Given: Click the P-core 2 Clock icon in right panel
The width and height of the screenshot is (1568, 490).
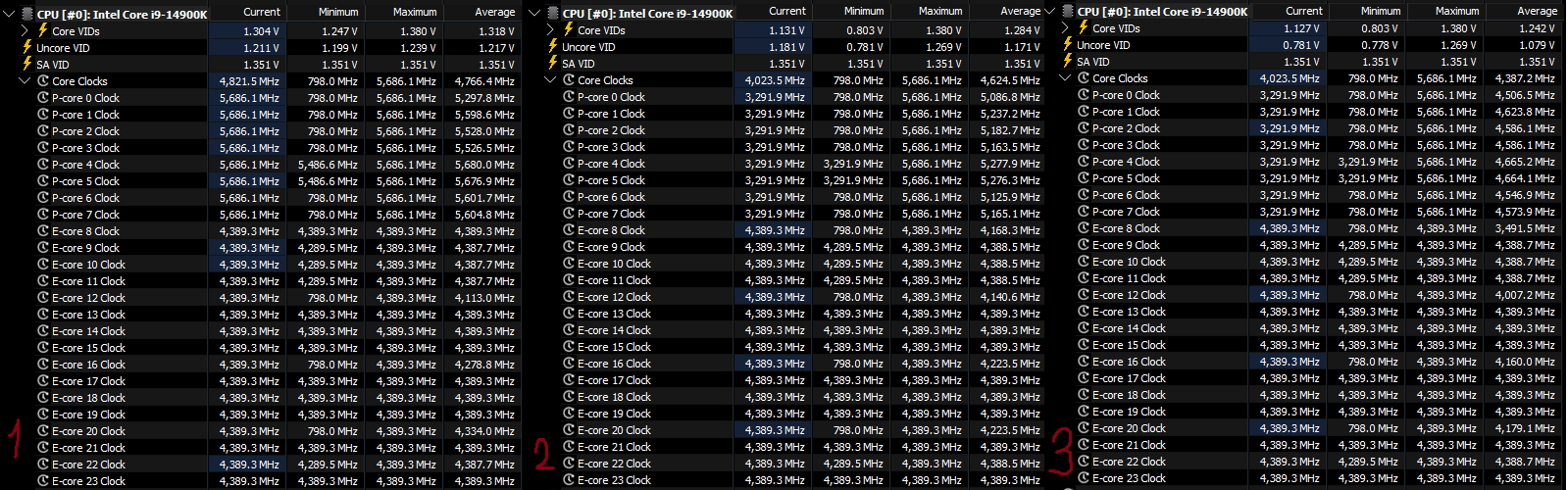Looking at the screenshot, I should [1084, 127].
